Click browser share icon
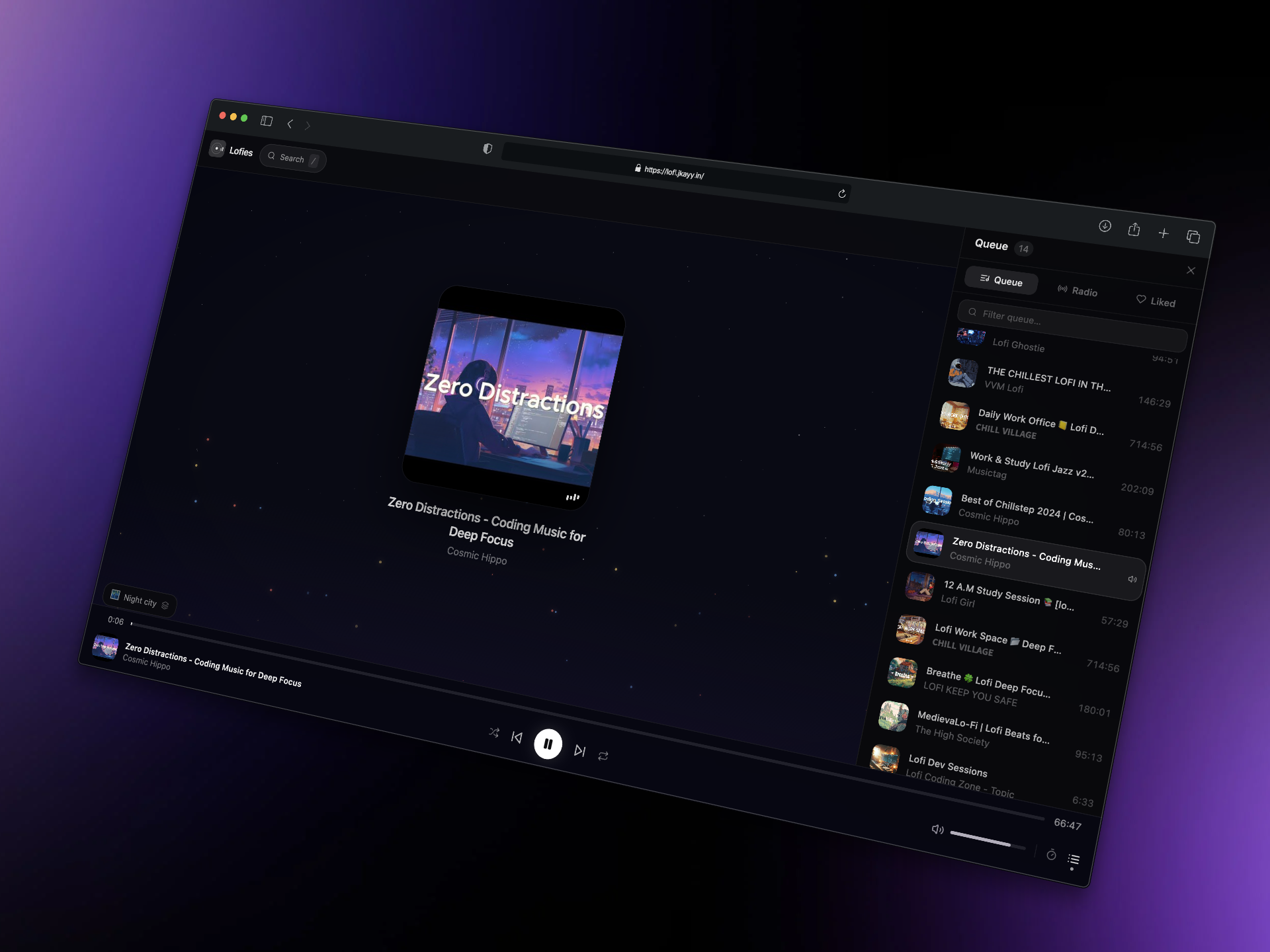Image resolution: width=1270 pixels, height=952 pixels. point(1134,229)
